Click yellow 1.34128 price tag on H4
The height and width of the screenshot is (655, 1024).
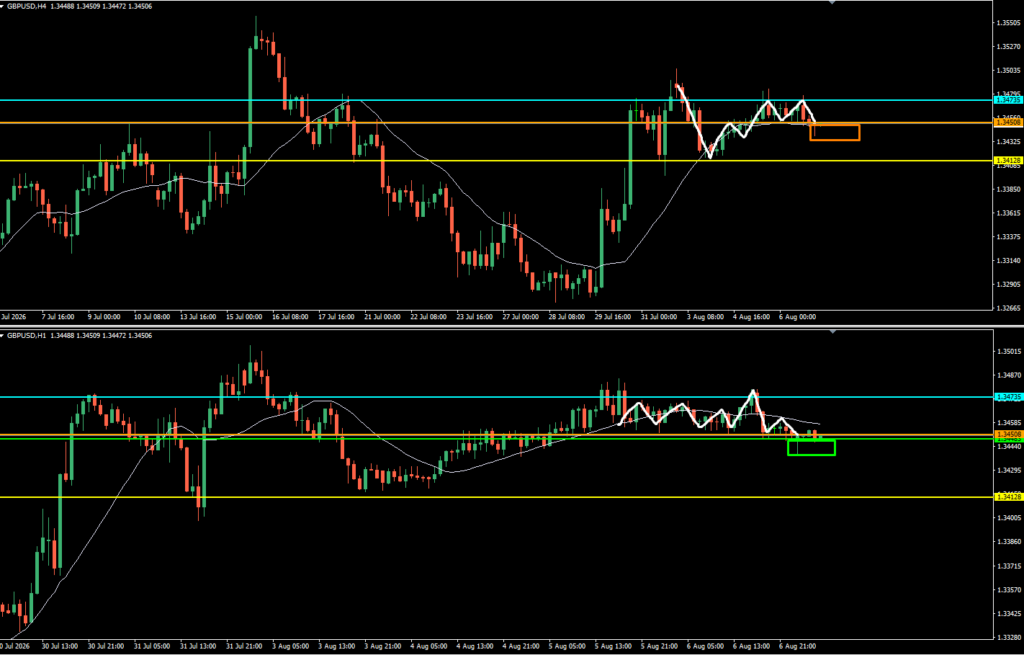pyautogui.click(x=1008, y=160)
